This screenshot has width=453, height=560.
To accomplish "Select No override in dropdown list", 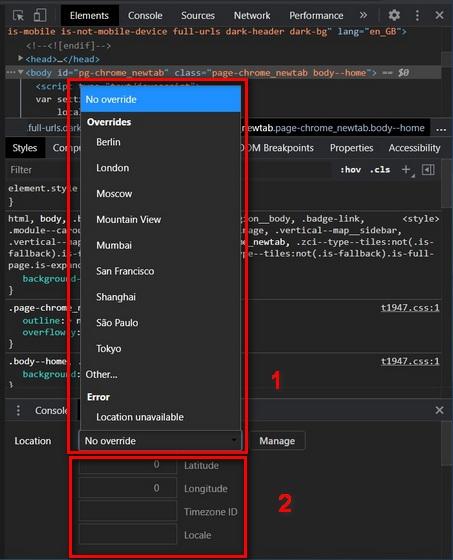I will tap(161, 99).
